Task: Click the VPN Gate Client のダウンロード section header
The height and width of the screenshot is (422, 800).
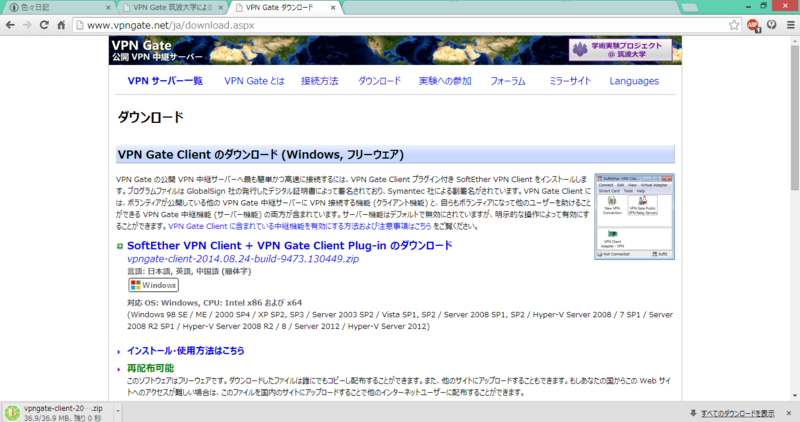Action: point(395,155)
